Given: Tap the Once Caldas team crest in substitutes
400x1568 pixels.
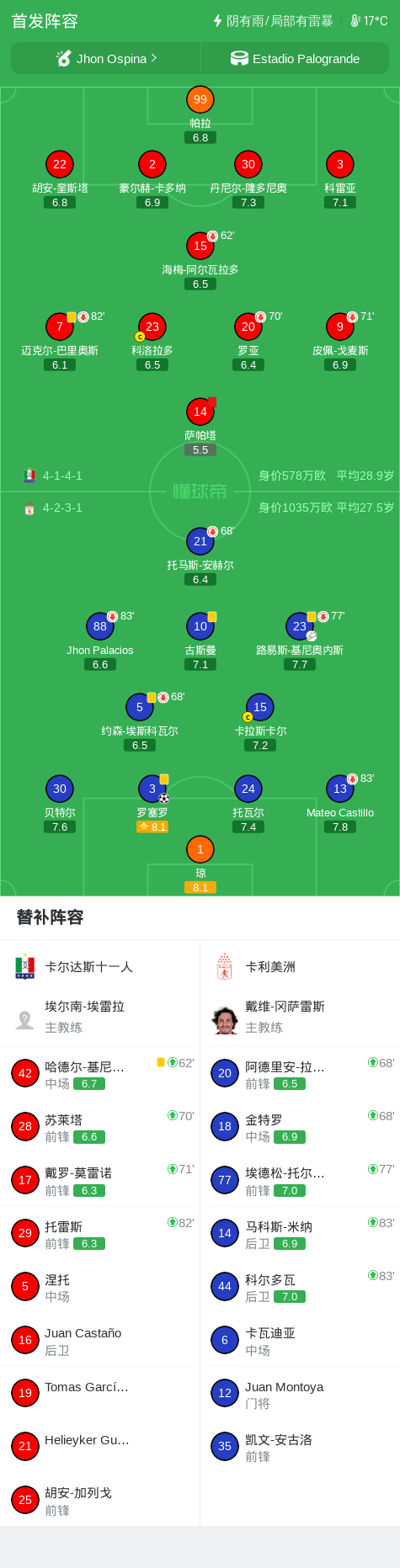Looking at the screenshot, I should 25,967.
